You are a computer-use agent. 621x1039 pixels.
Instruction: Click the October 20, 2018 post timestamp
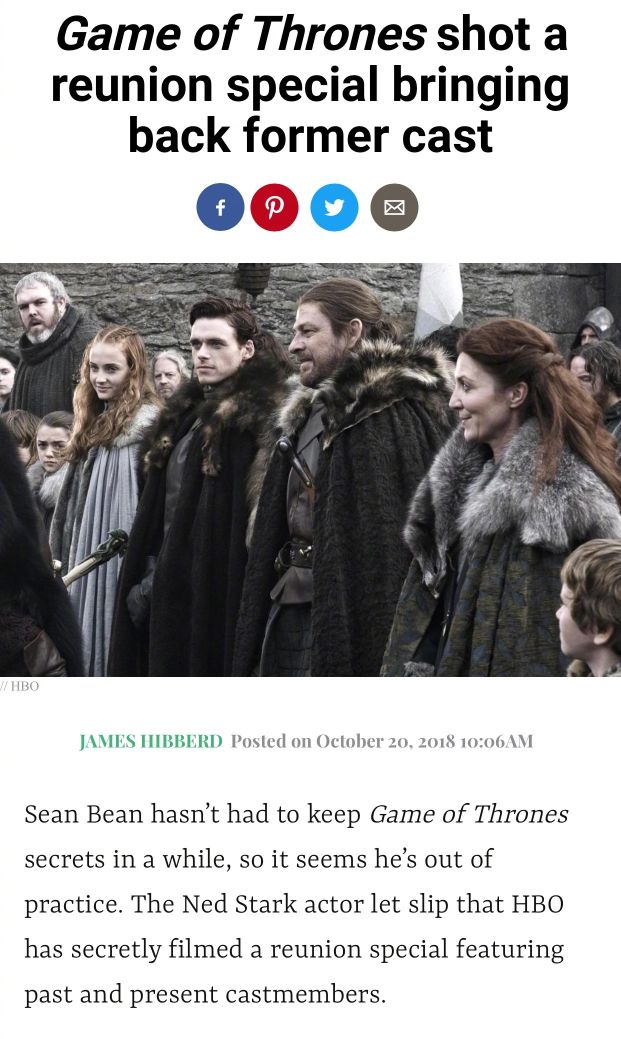tap(382, 741)
